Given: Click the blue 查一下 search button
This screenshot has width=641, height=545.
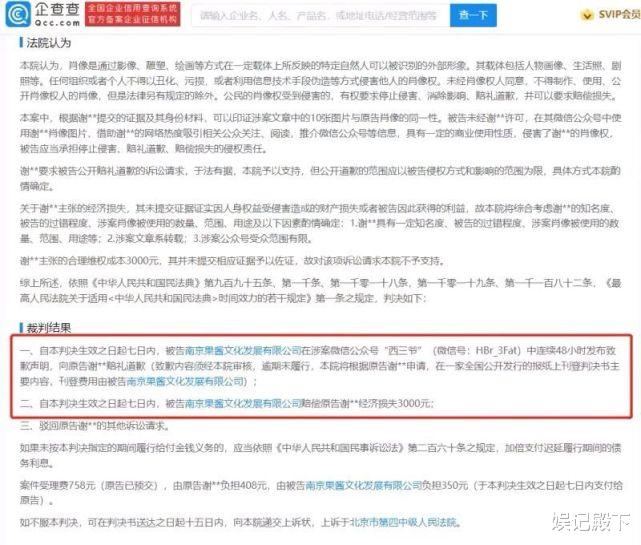Looking at the screenshot, I should pyautogui.click(x=473, y=16).
